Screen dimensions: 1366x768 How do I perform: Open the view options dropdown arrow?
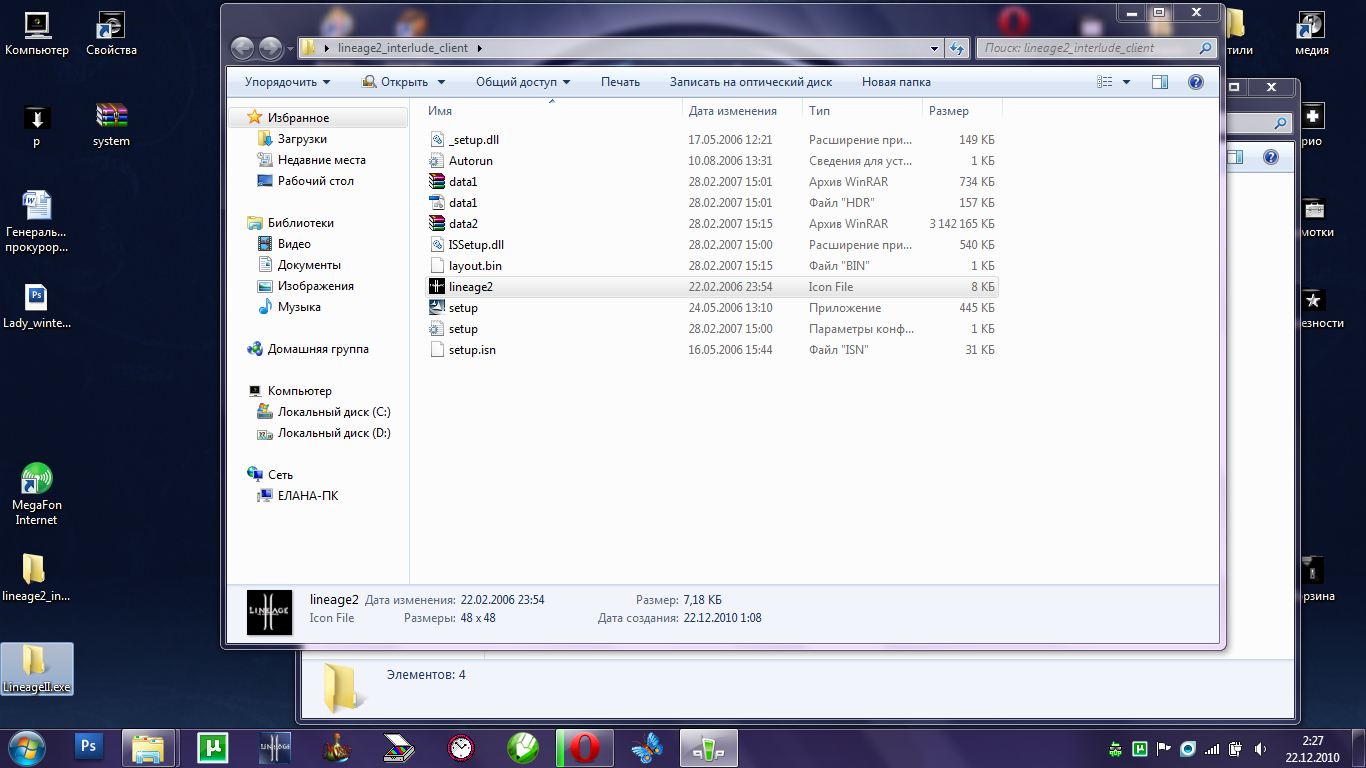1126,82
